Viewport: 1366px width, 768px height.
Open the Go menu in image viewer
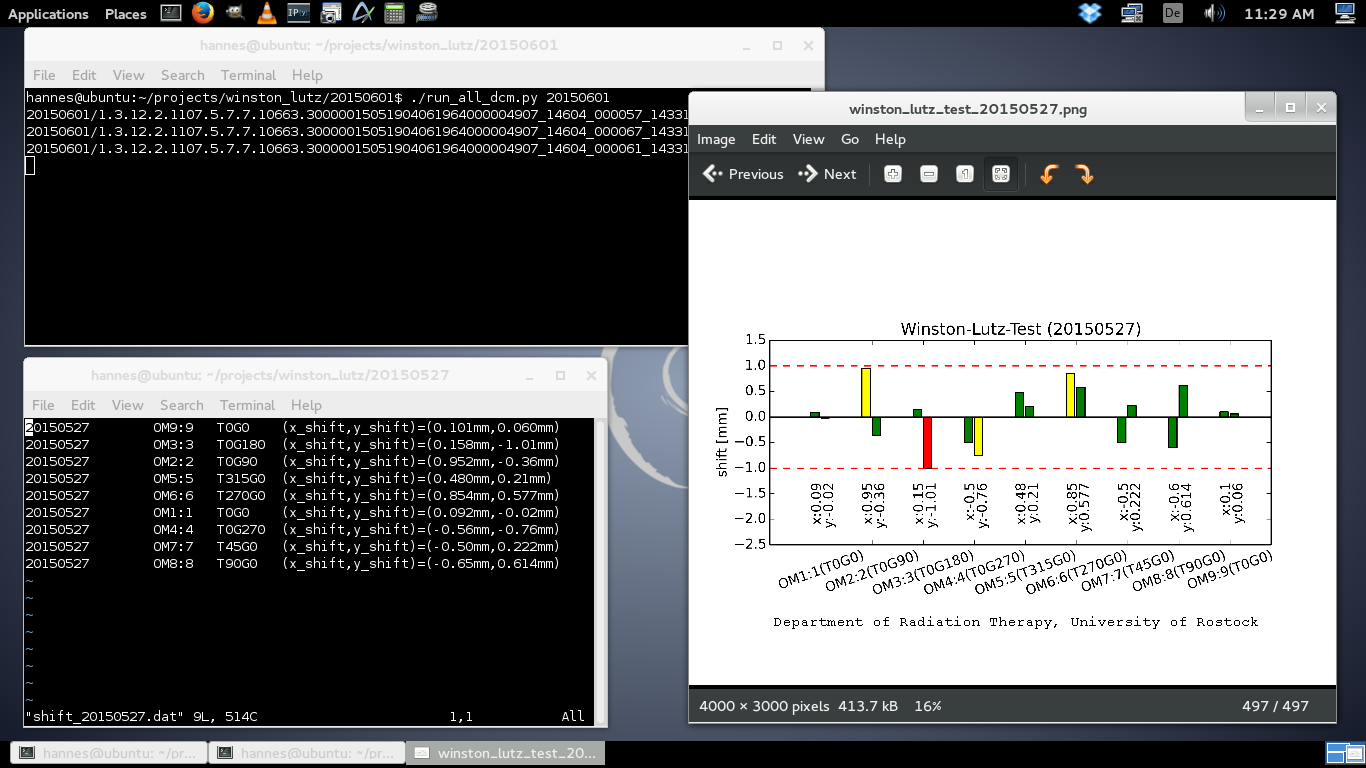850,139
